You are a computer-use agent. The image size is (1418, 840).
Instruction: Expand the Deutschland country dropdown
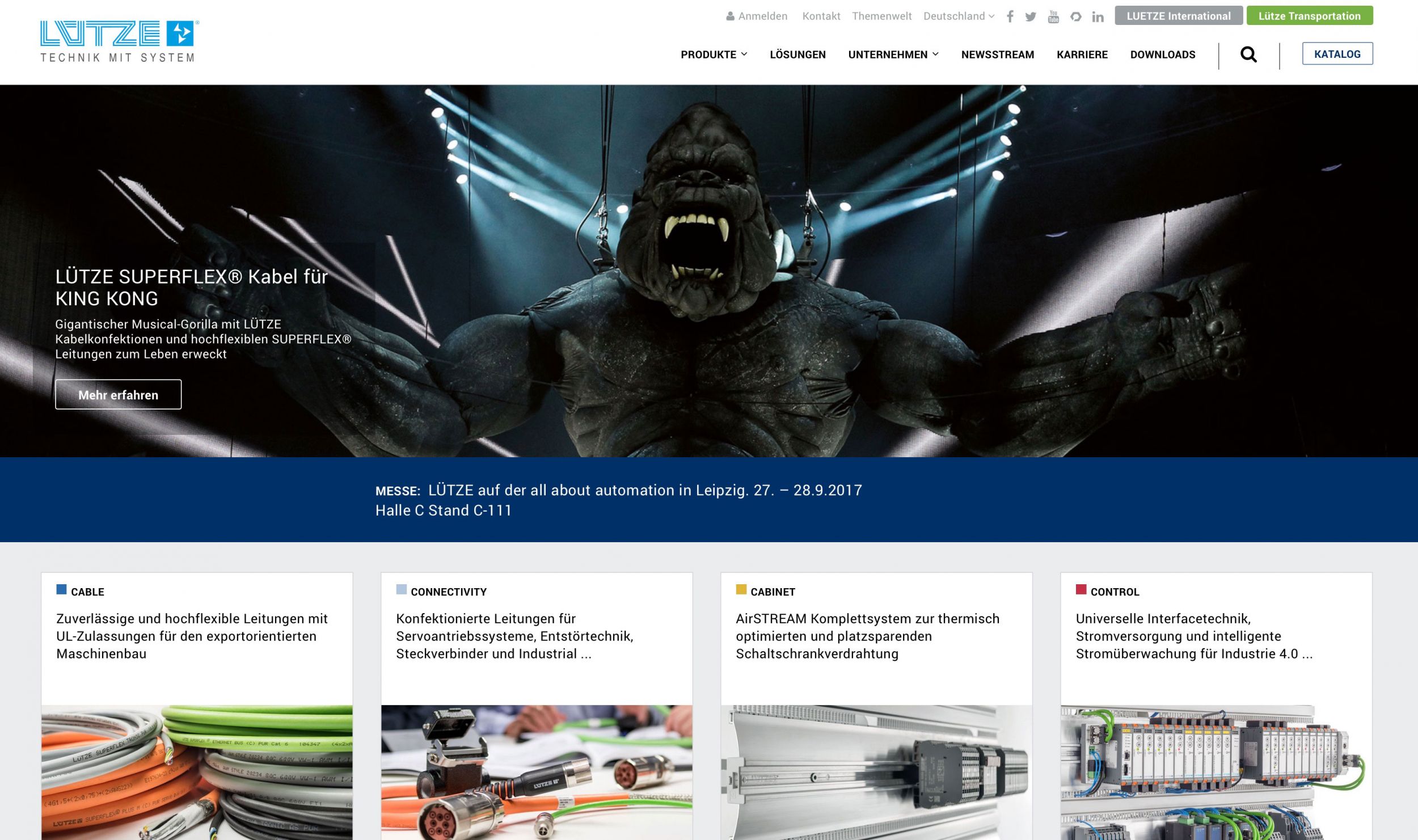click(x=959, y=16)
